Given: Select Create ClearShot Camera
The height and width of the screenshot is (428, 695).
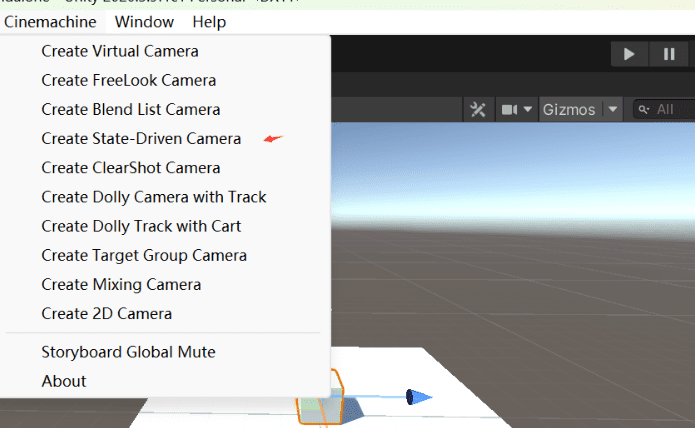Looking at the screenshot, I should pos(131,167).
